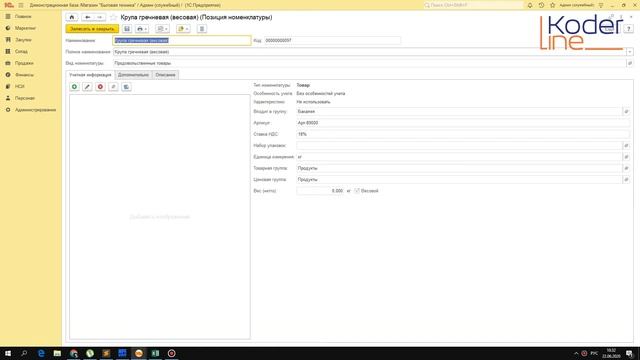Click the yellow 'Записать и закрыть' button

(x=92, y=29)
